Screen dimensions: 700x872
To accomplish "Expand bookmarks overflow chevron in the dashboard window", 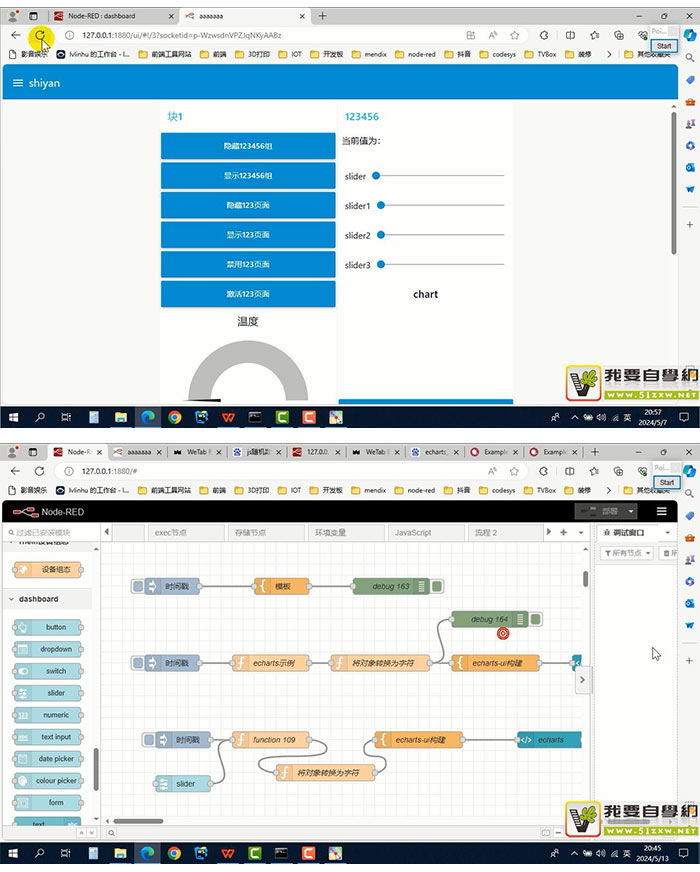I will pyautogui.click(x=609, y=54).
